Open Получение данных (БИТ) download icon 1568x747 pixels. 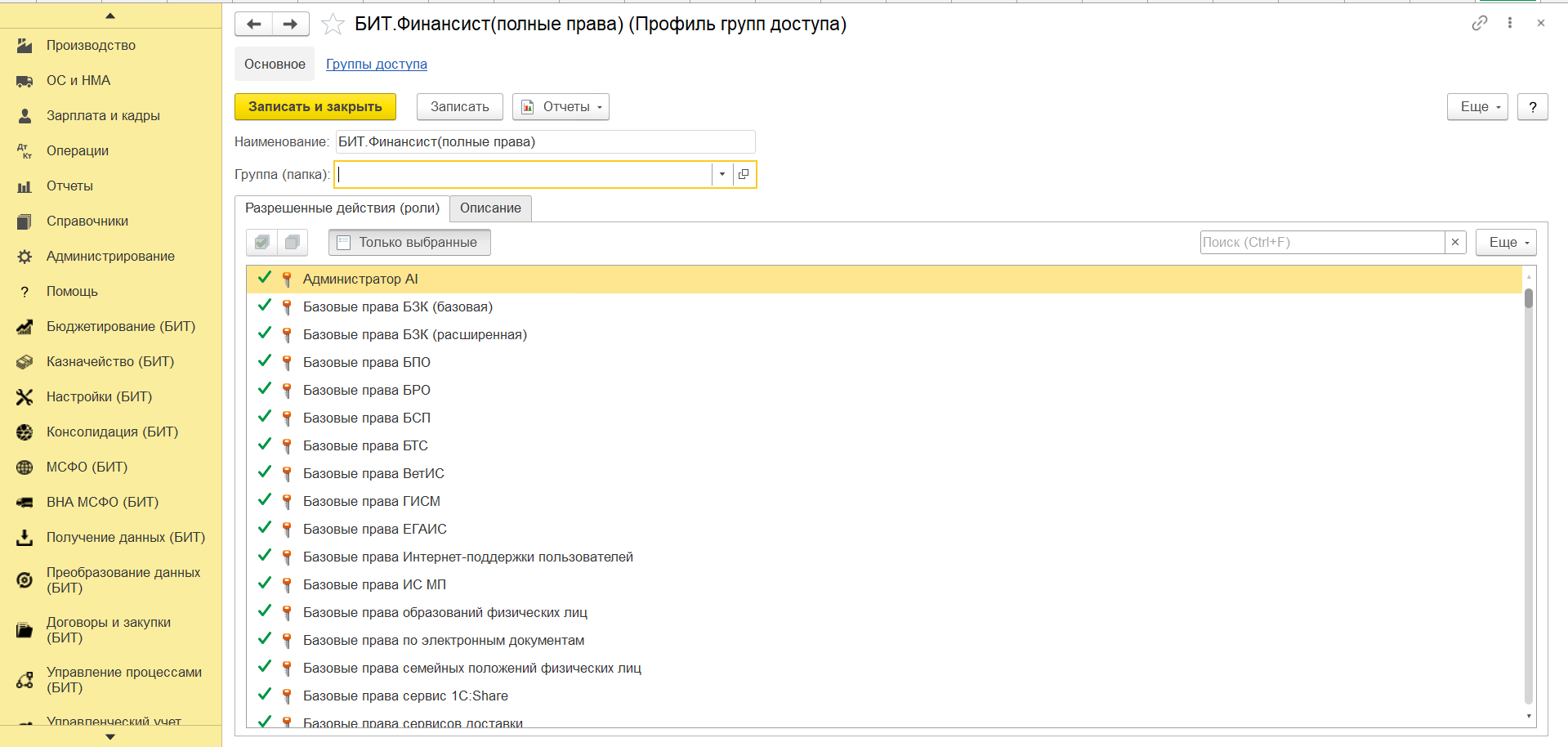coord(25,538)
